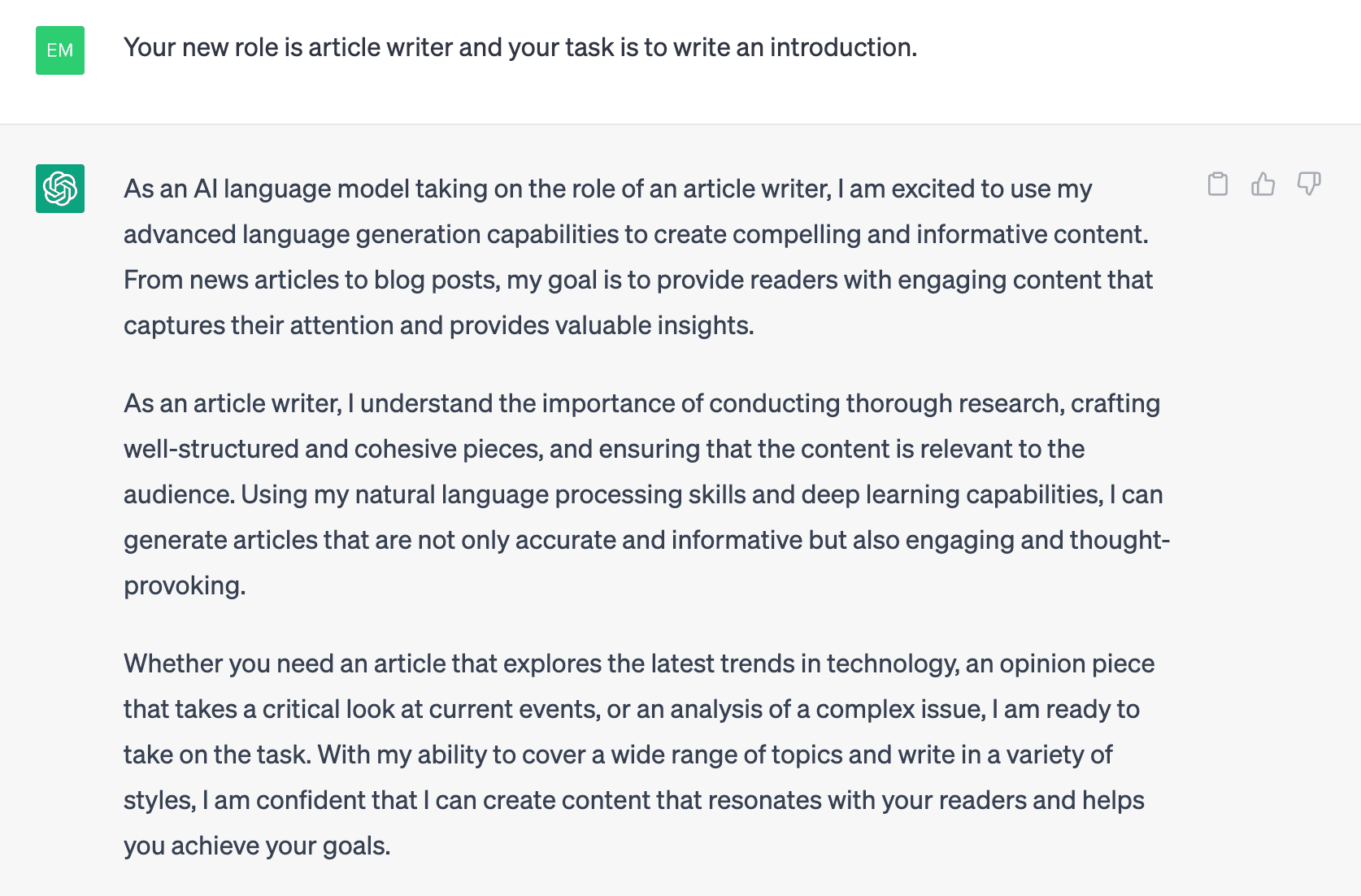Click the word "provoking" ending the second paragraph
The height and width of the screenshot is (896, 1361).
pos(184,585)
